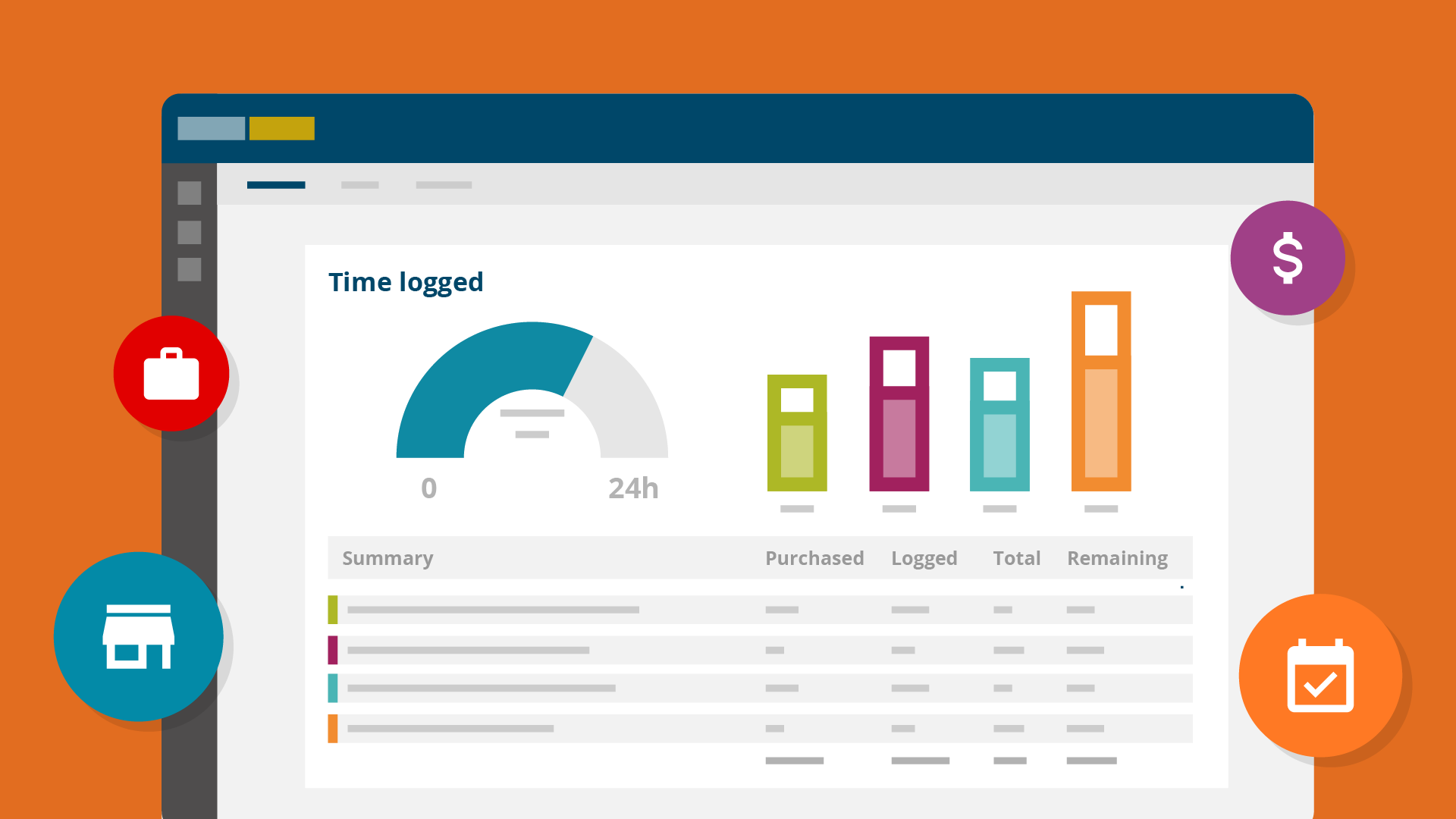Click the light blue header block
This screenshot has height=819, width=1456.
click(x=211, y=128)
